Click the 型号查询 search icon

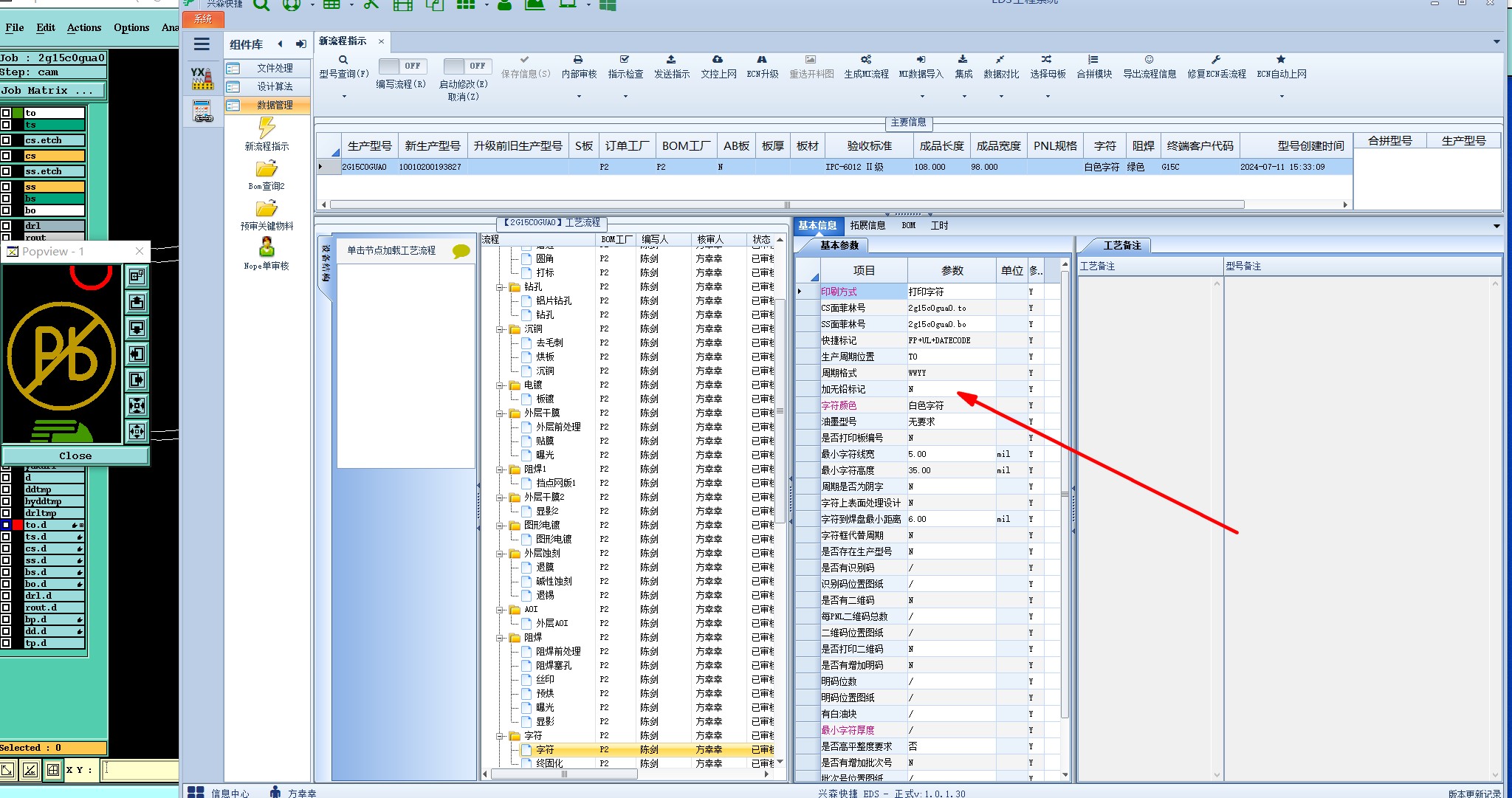point(343,60)
